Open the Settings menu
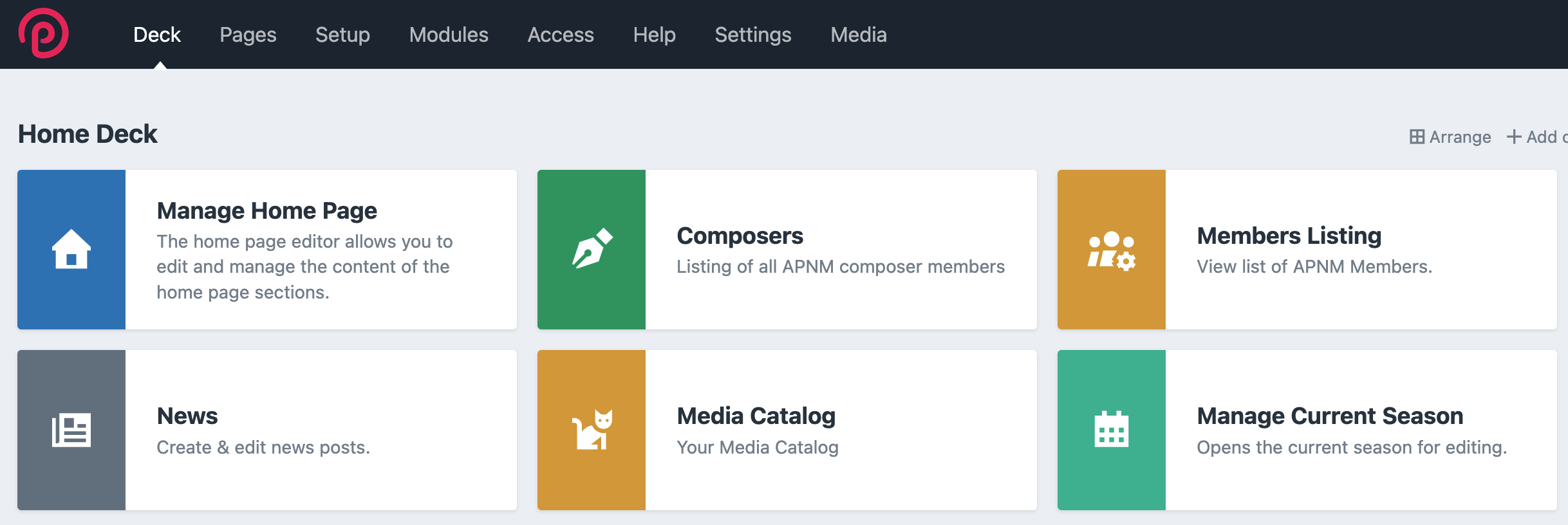The height and width of the screenshot is (525, 1568). pos(753,35)
